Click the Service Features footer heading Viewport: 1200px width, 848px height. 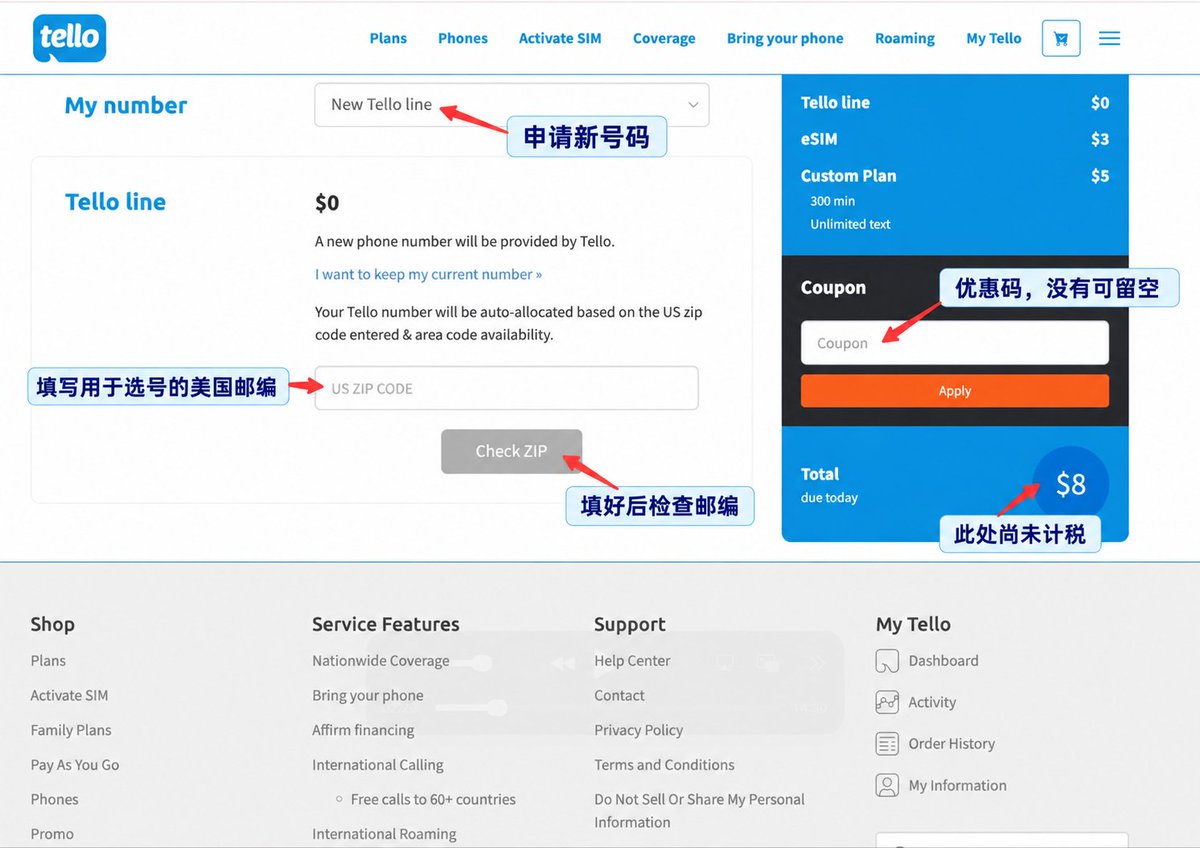pyautogui.click(x=386, y=624)
